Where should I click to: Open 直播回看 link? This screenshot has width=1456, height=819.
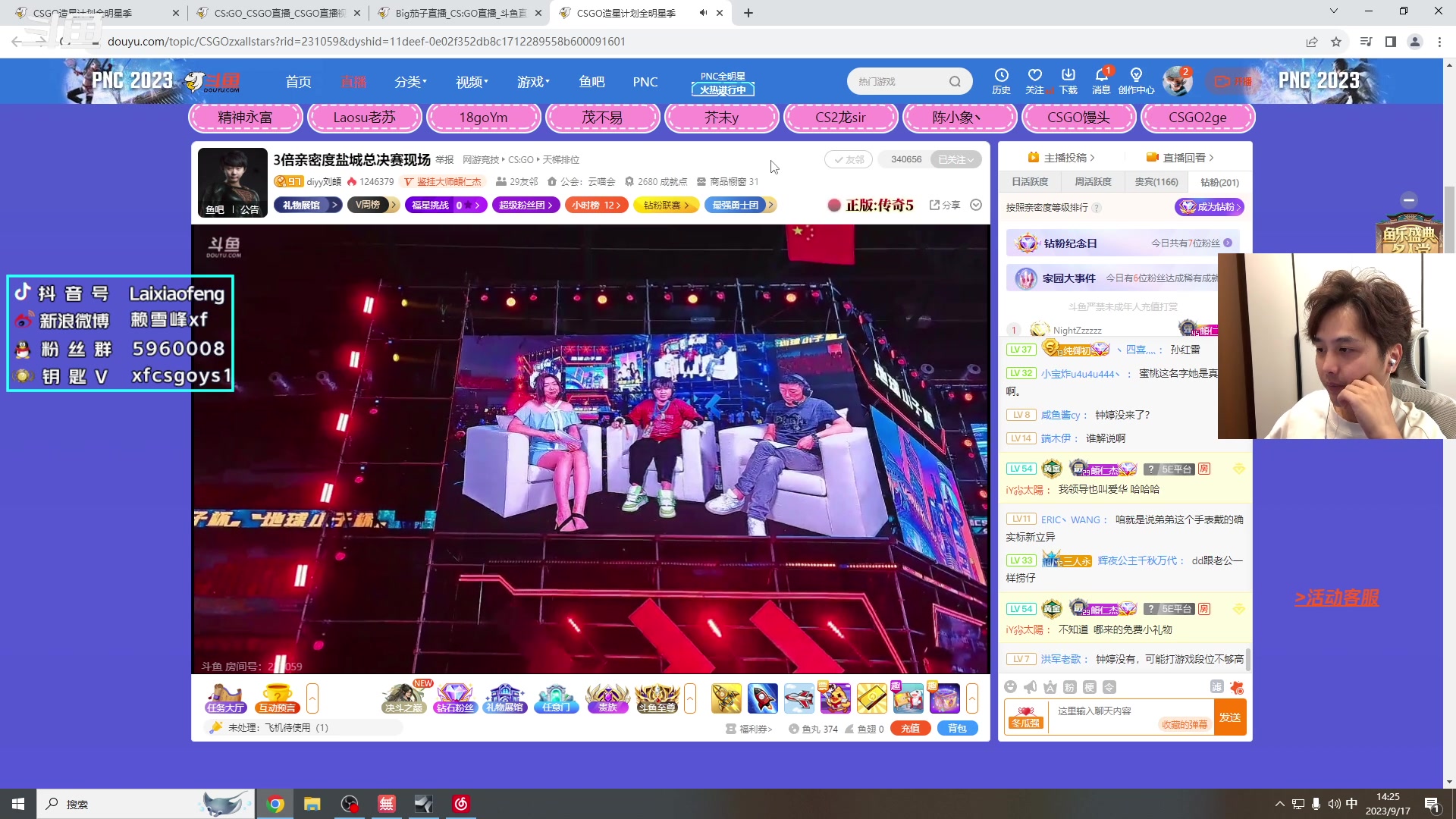coord(1179,158)
